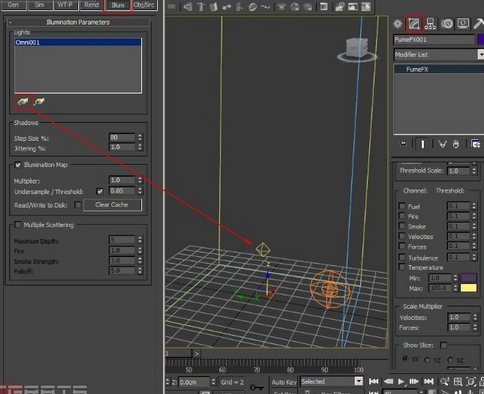Open the Modifier List dropdown

[439, 54]
